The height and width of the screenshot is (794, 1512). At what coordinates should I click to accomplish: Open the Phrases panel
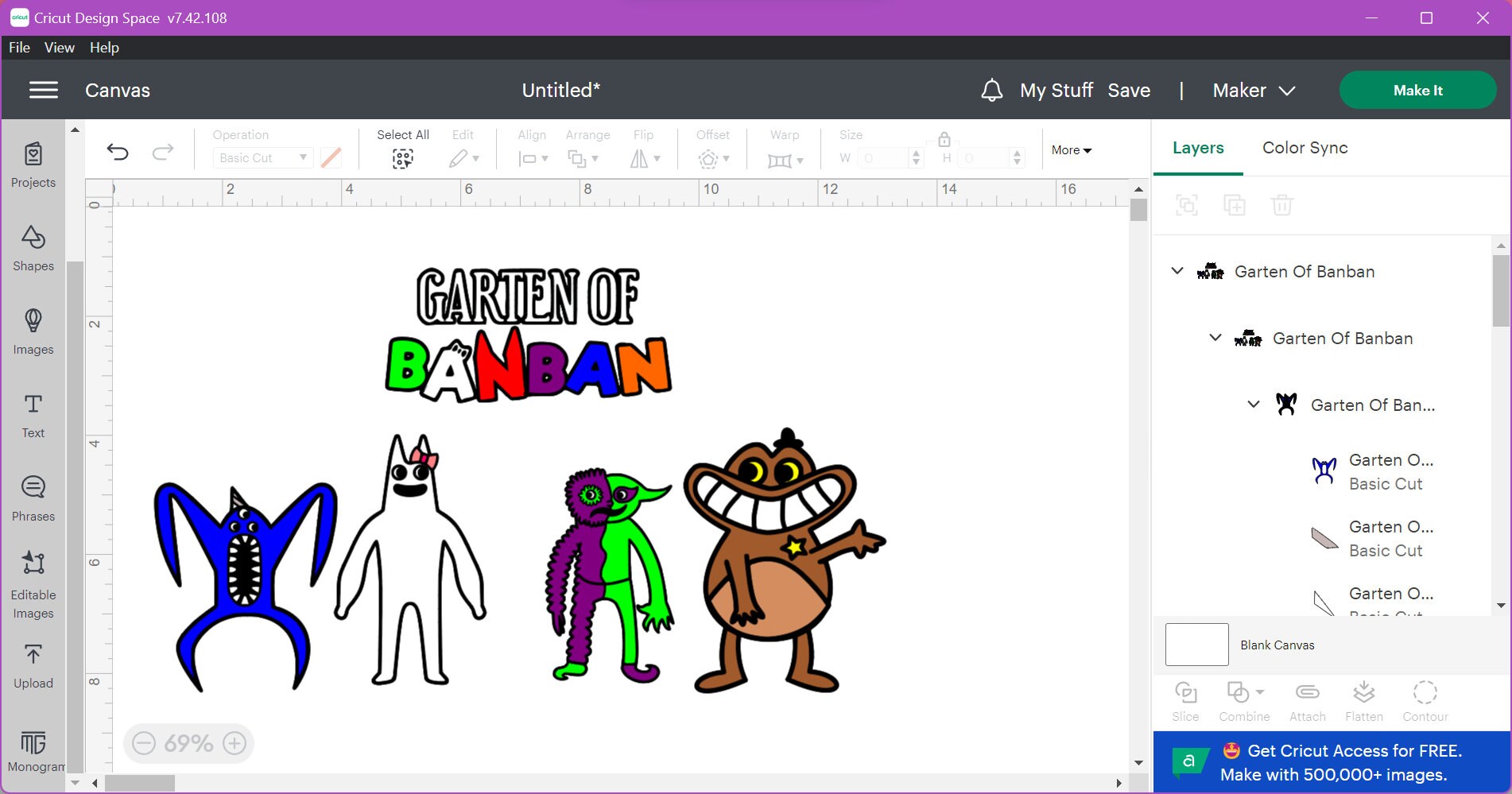[33, 498]
